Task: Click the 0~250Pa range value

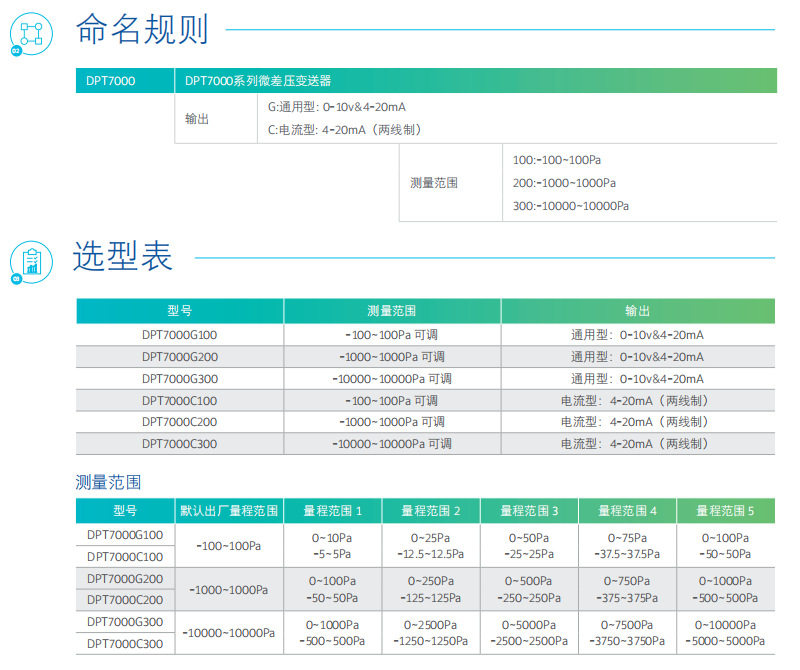Action: coord(431,581)
